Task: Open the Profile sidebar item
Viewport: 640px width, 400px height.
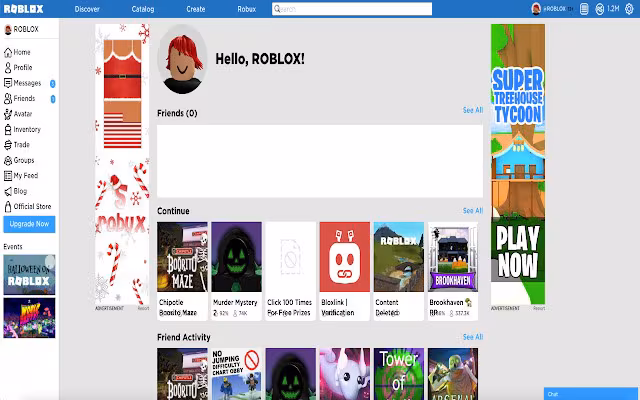Action: point(18,68)
